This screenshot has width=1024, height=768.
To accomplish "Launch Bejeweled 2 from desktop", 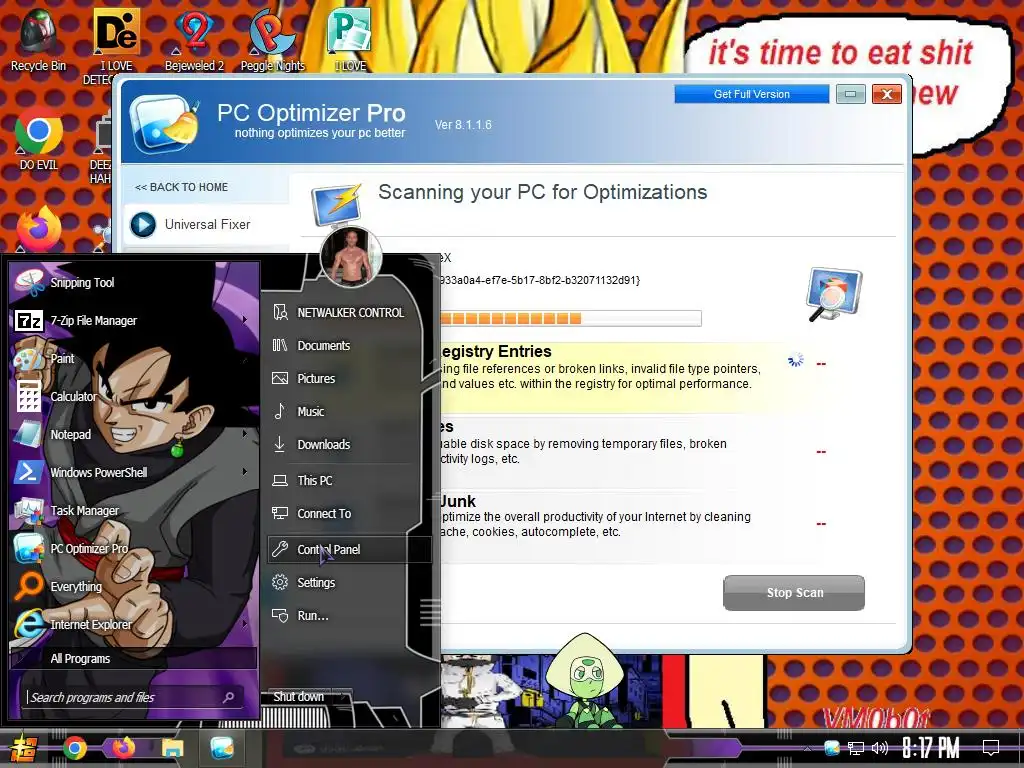I will 194,39.
